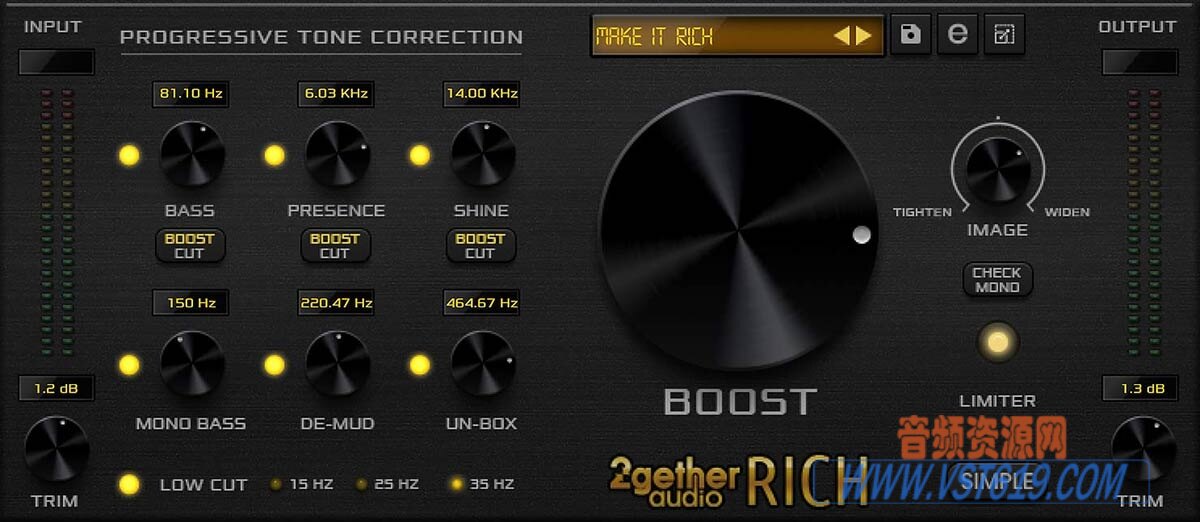The image size is (1200, 522).
Task: Toggle the SHINE band LED
Action: [419, 156]
